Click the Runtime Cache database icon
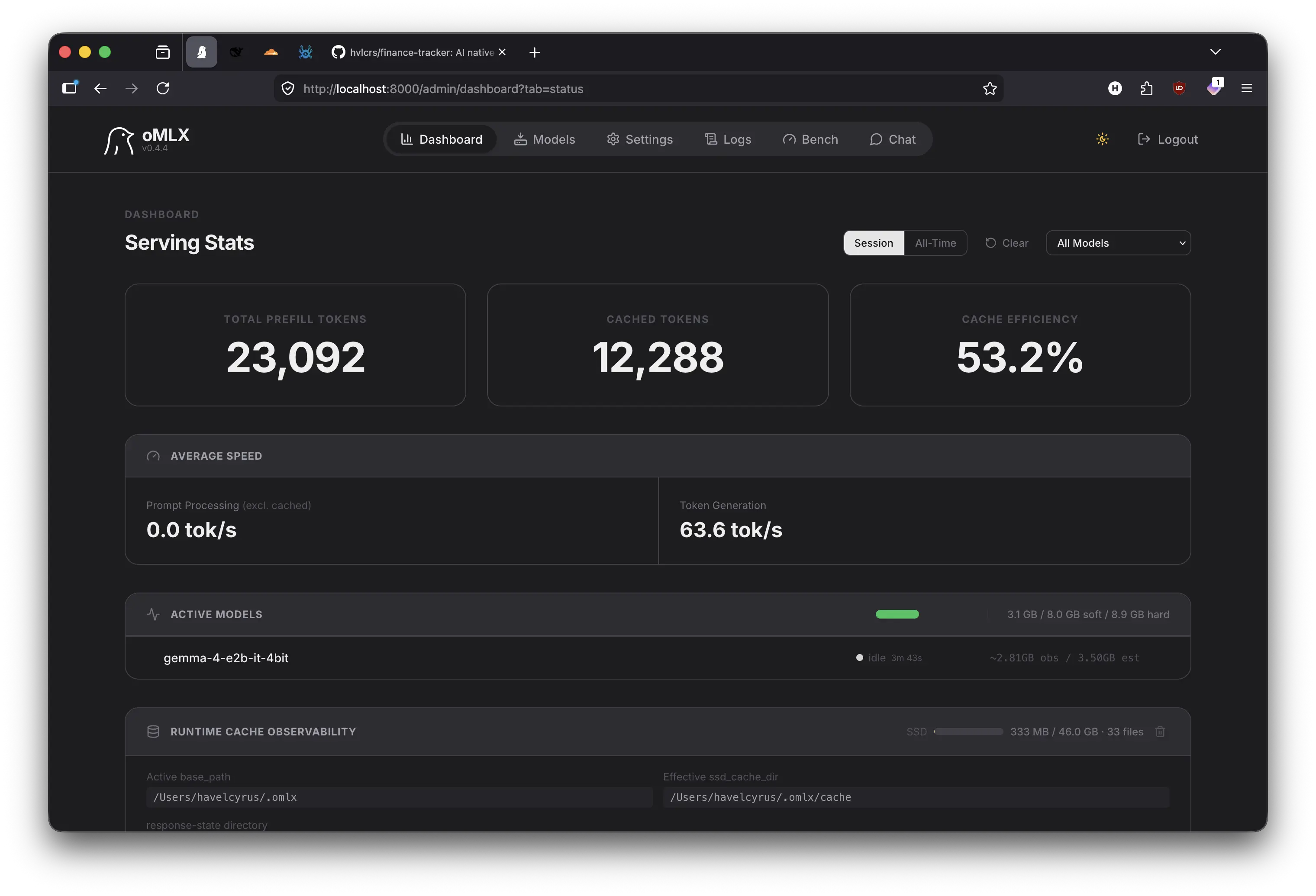Image resolution: width=1316 pixels, height=896 pixels. point(153,732)
